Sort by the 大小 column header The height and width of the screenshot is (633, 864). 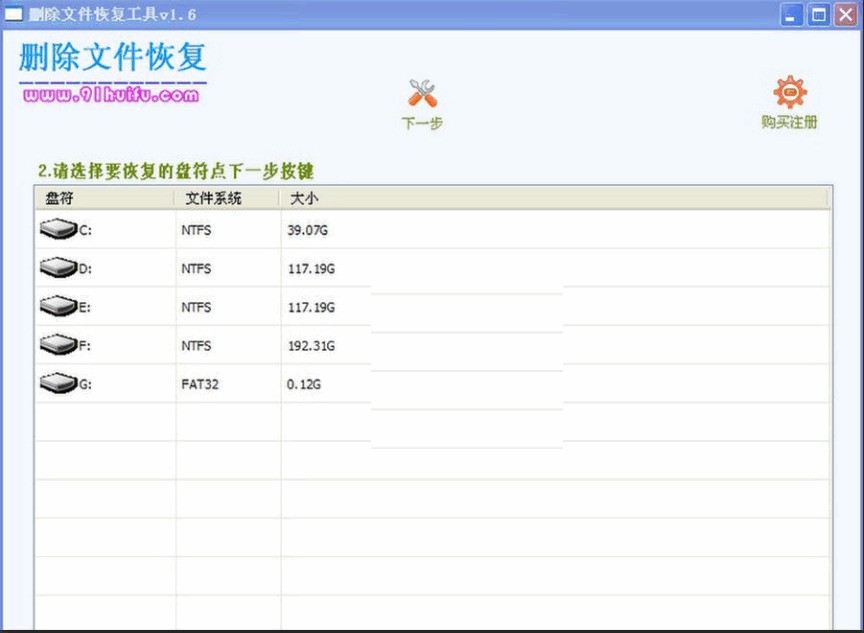point(553,198)
